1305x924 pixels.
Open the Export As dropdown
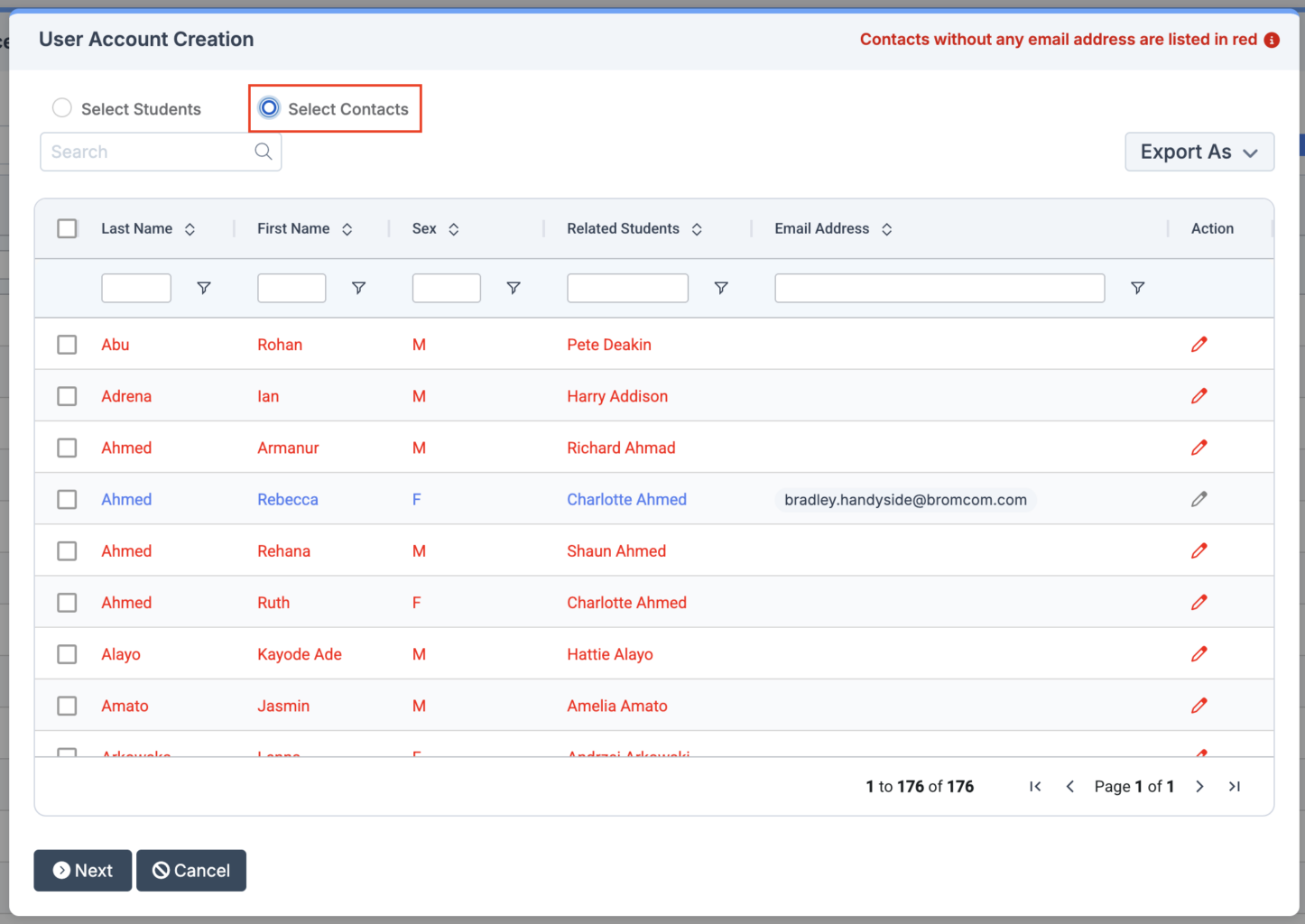point(1199,152)
